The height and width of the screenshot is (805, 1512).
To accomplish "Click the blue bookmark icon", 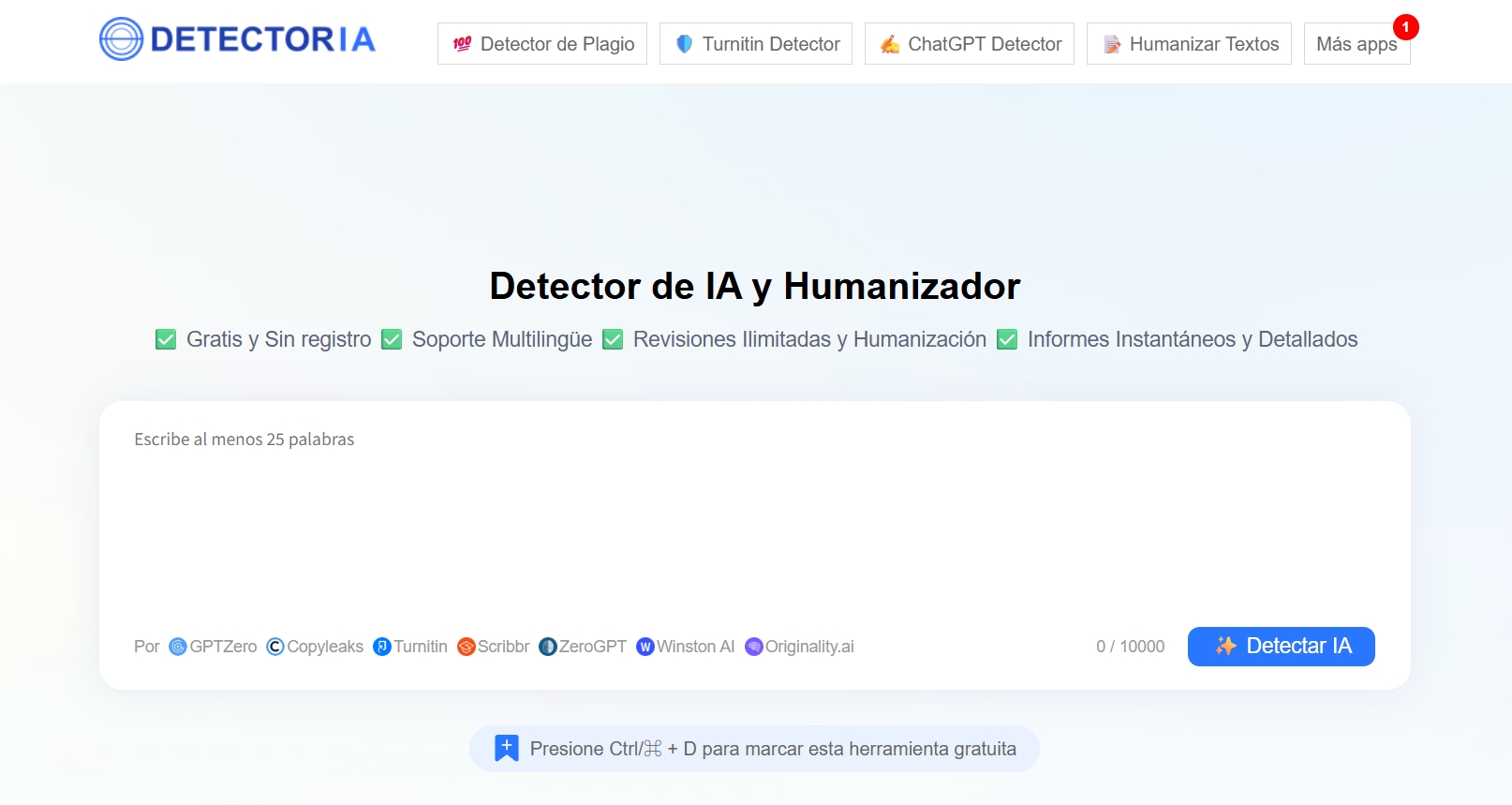I will tap(507, 748).
